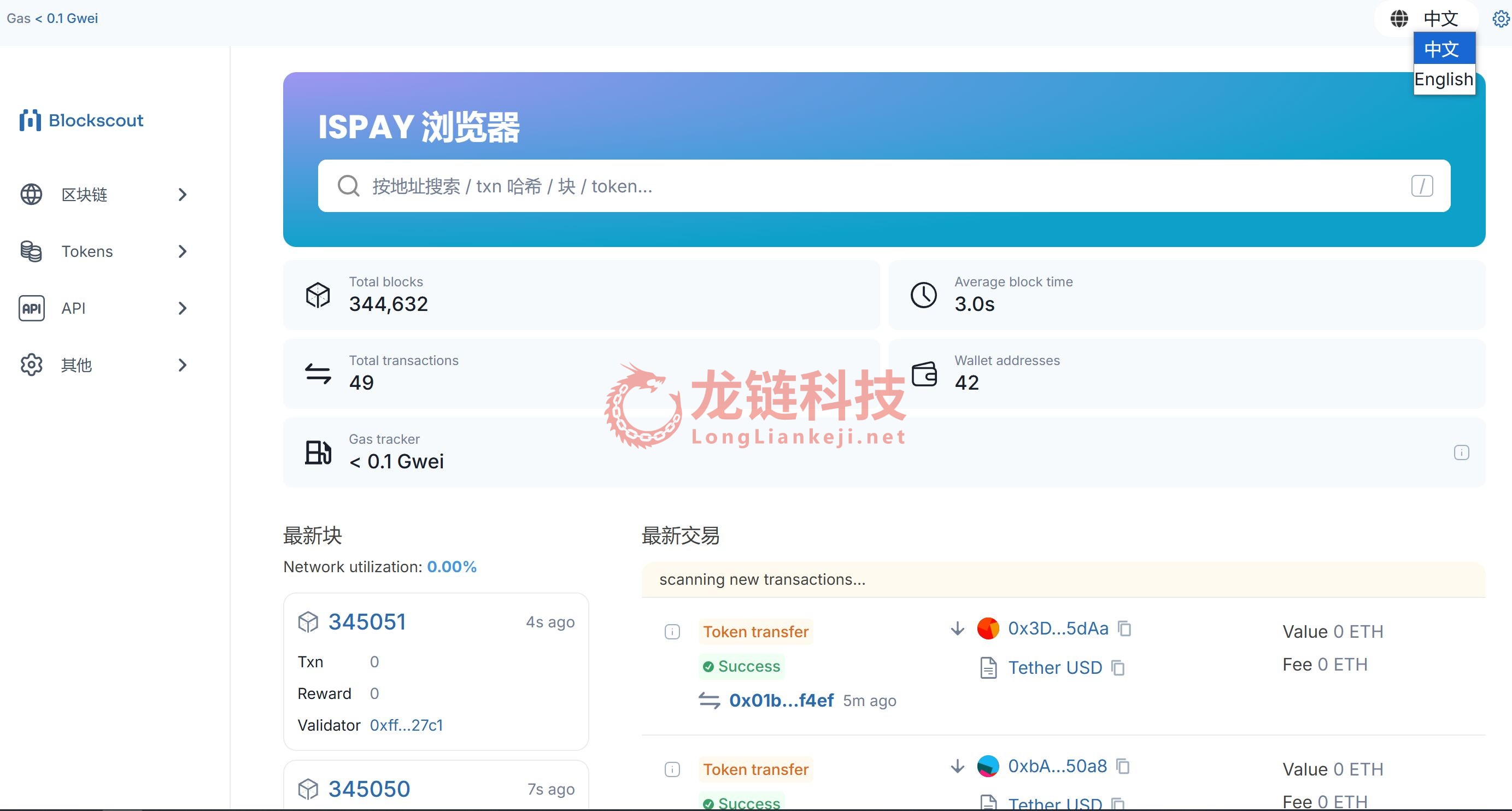Image resolution: width=1512 pixels, height=811 pixels.
Task: Click cube icon beside block 345051
Action: [x=308, y=621]
